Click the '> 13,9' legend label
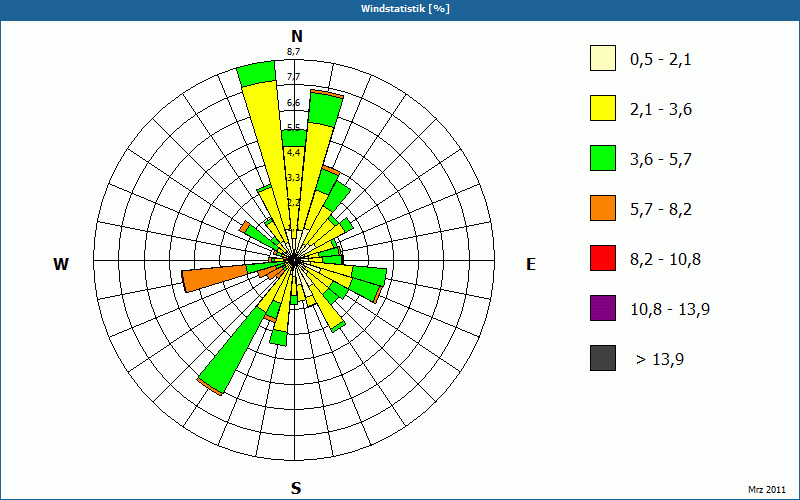This screenshot has width=800, height=500. click(x=660, y=360)
